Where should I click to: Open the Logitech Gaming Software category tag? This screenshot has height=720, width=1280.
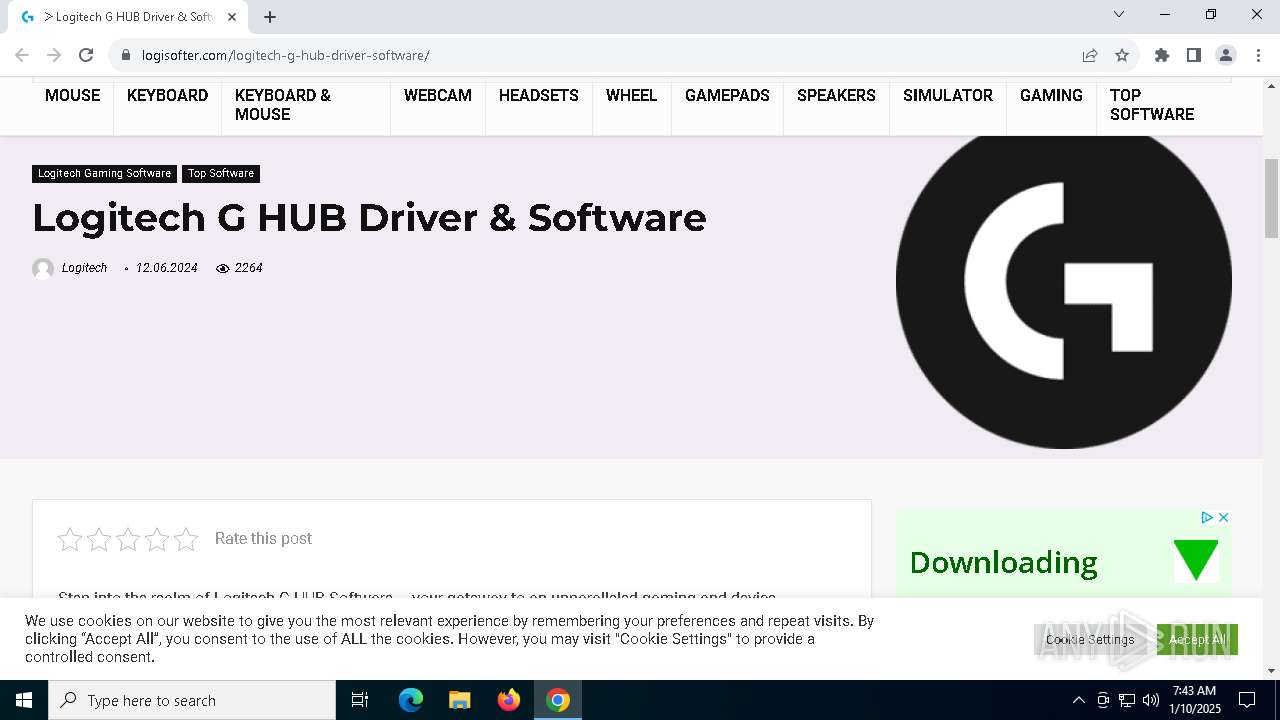pyautogui.click(x=104, y=174)
